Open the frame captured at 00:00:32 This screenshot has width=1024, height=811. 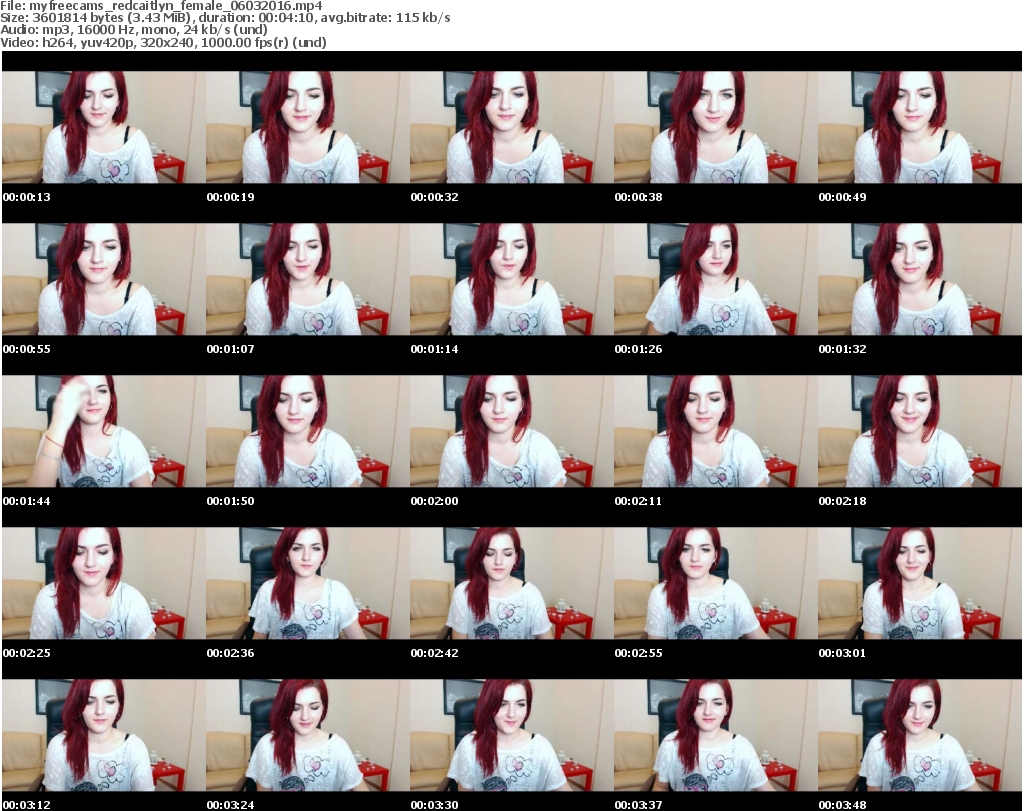511,127
